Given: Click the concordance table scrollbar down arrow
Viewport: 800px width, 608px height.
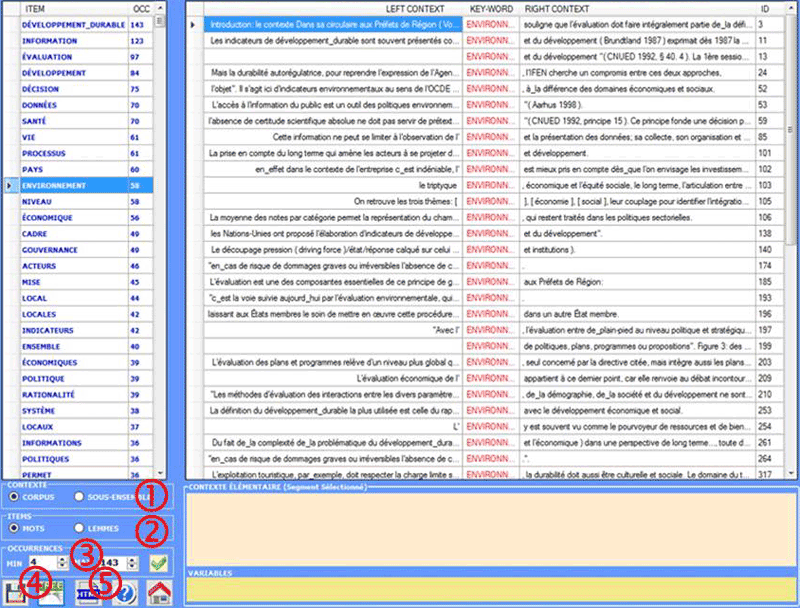Looking at the screenshot, I should pyautogui.click(x=791, y=473).
